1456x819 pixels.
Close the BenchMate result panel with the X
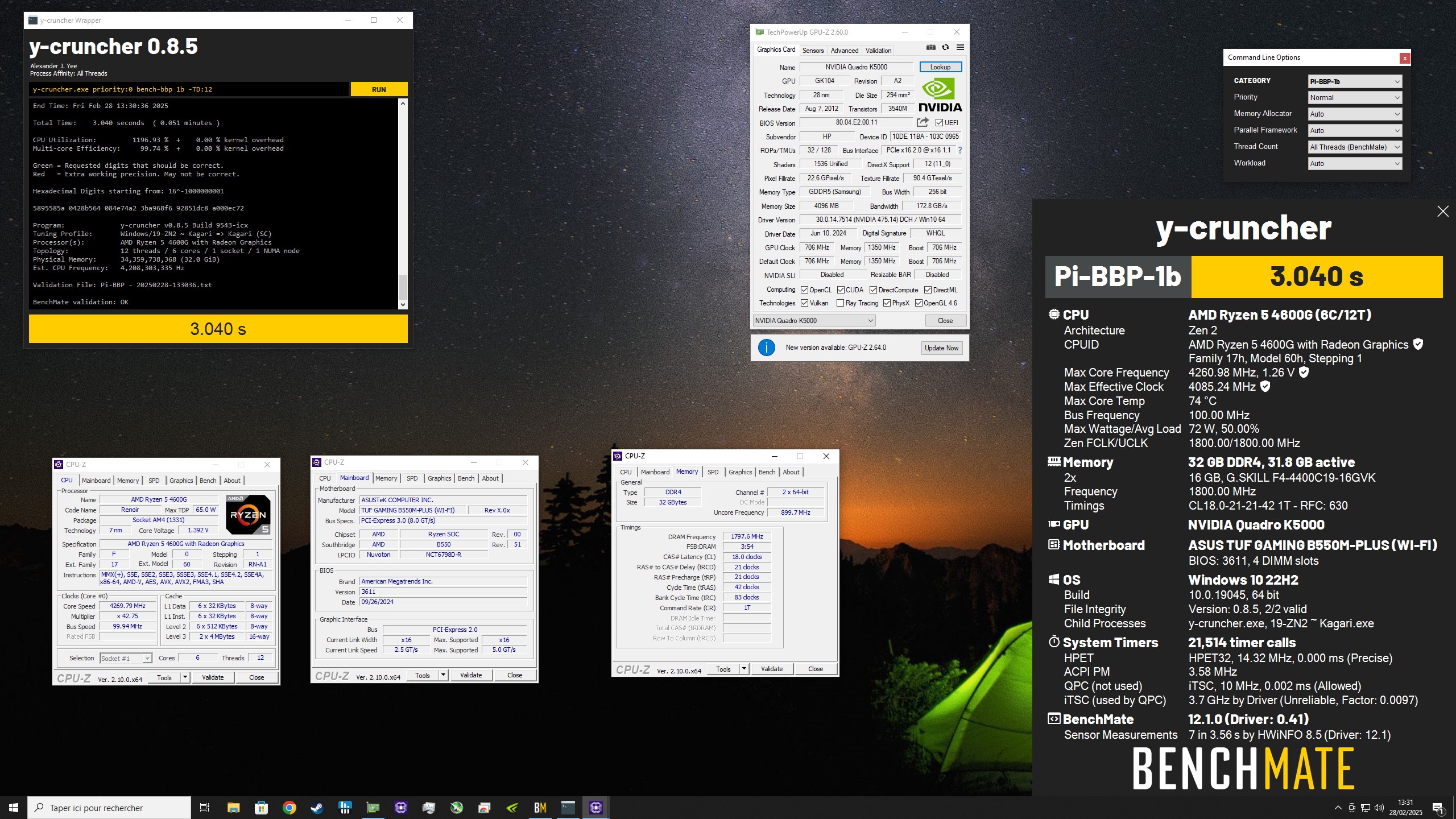[1443, 212]
